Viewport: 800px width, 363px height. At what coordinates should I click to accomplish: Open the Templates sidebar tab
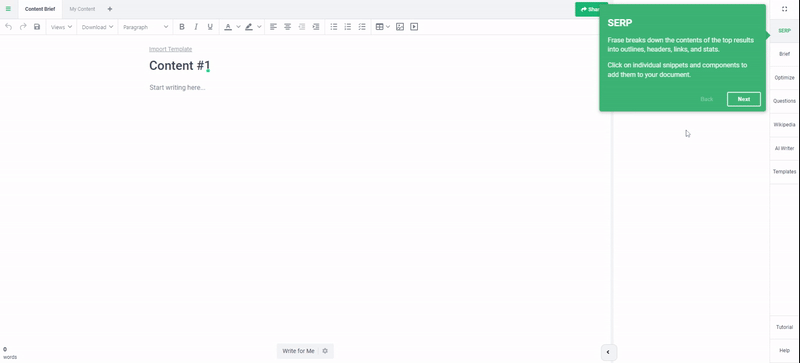tap(784, 172)
